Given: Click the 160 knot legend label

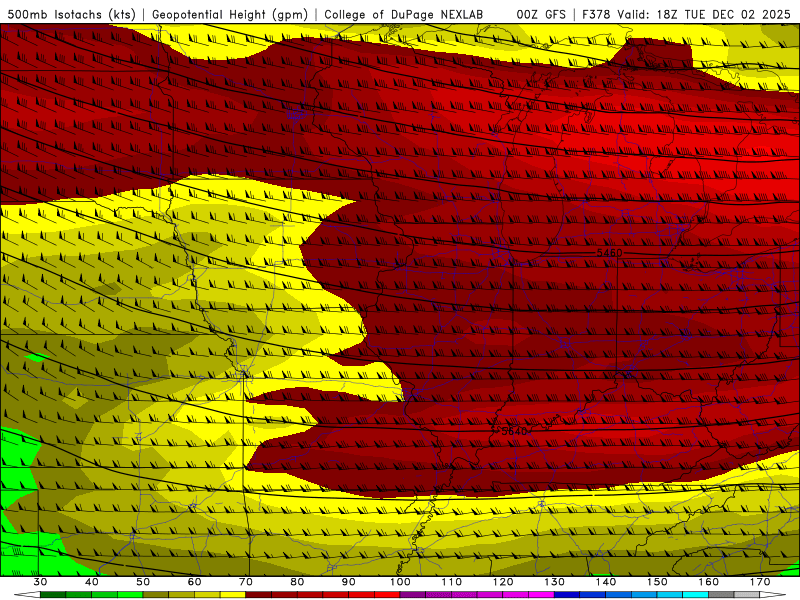Looking at the screenshot, I should coord(709,582).
